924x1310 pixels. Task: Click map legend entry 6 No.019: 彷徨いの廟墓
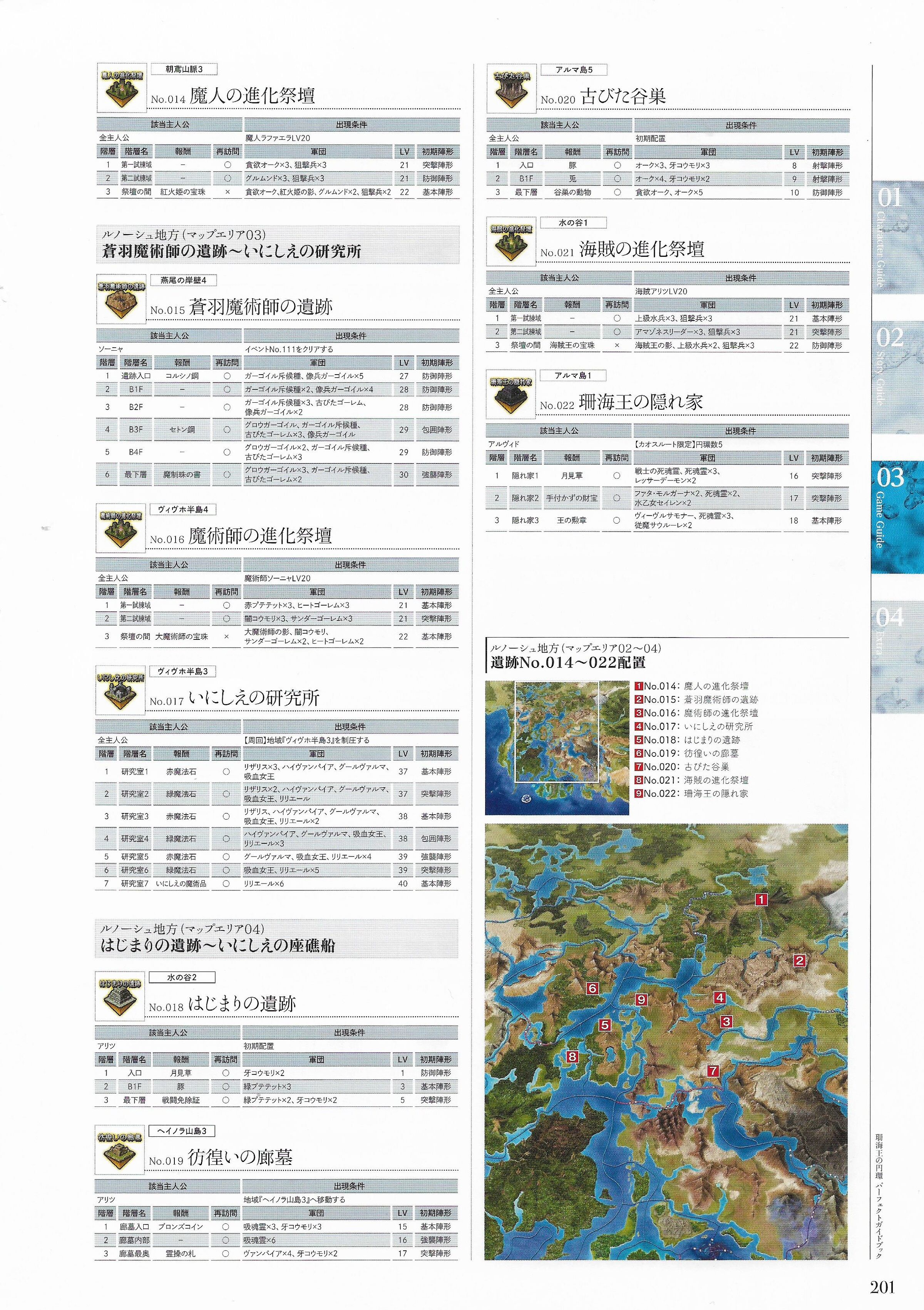(687, 753)
